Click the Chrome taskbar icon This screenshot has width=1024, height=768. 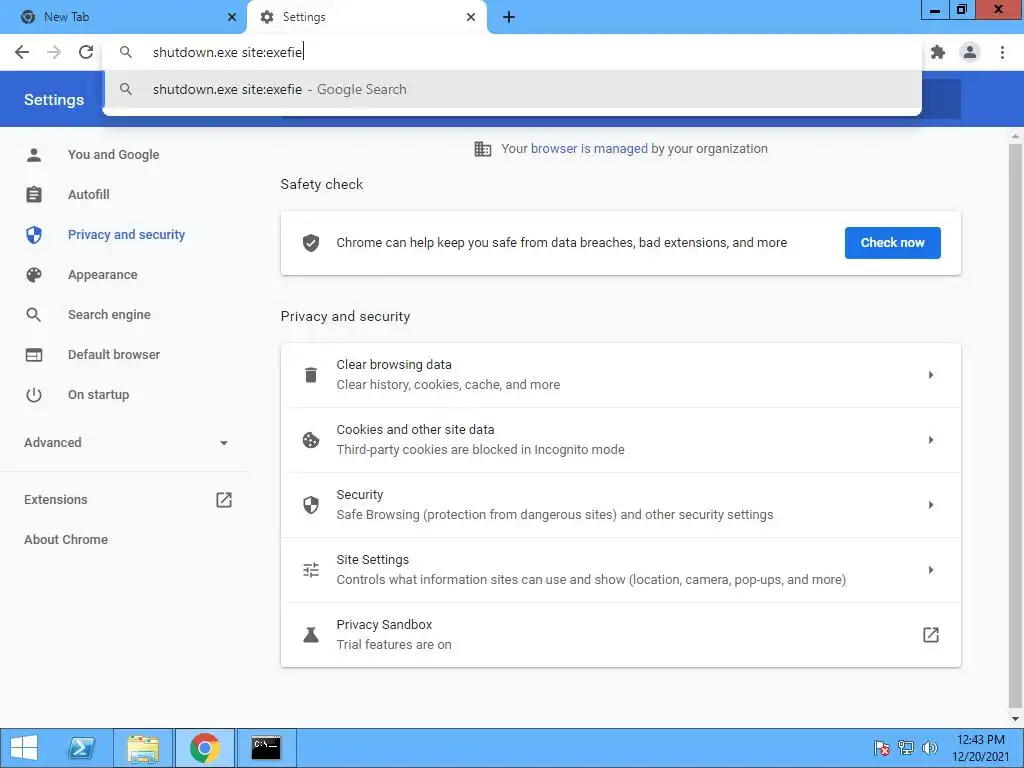pos(204,748)
